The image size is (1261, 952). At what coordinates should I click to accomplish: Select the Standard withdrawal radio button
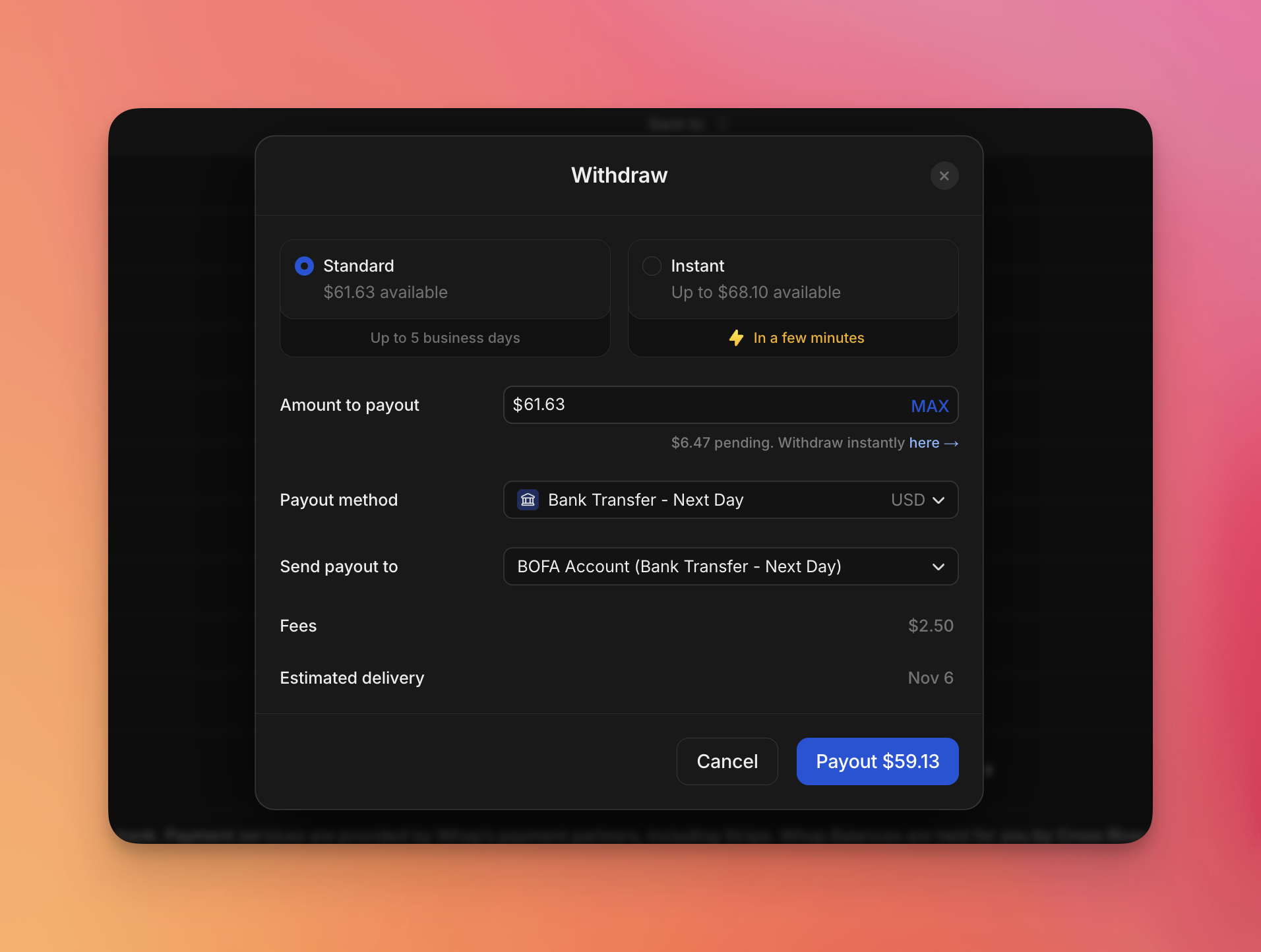tap(304, 266)
